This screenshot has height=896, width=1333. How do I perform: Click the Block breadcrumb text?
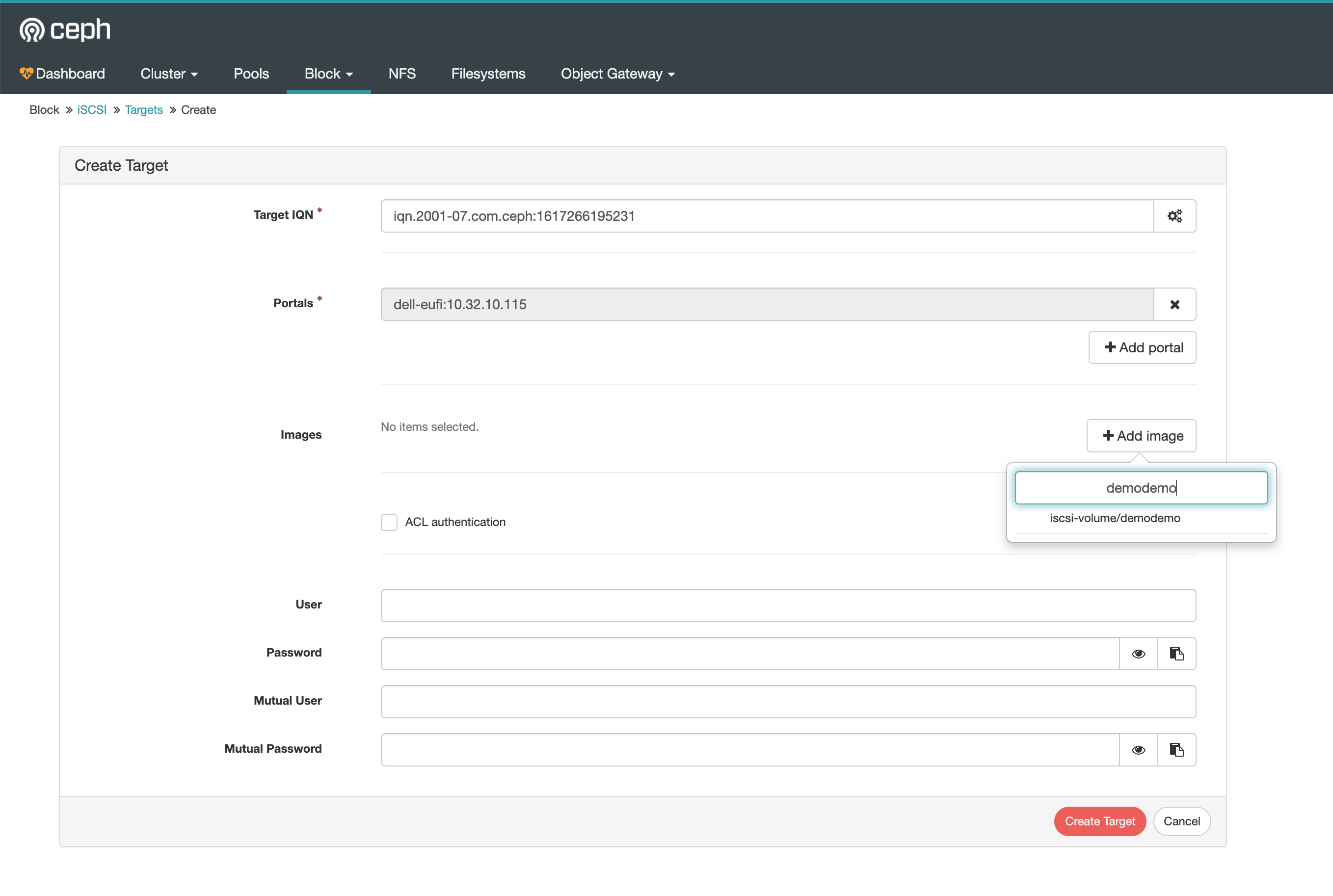click(x=44, y=110)
